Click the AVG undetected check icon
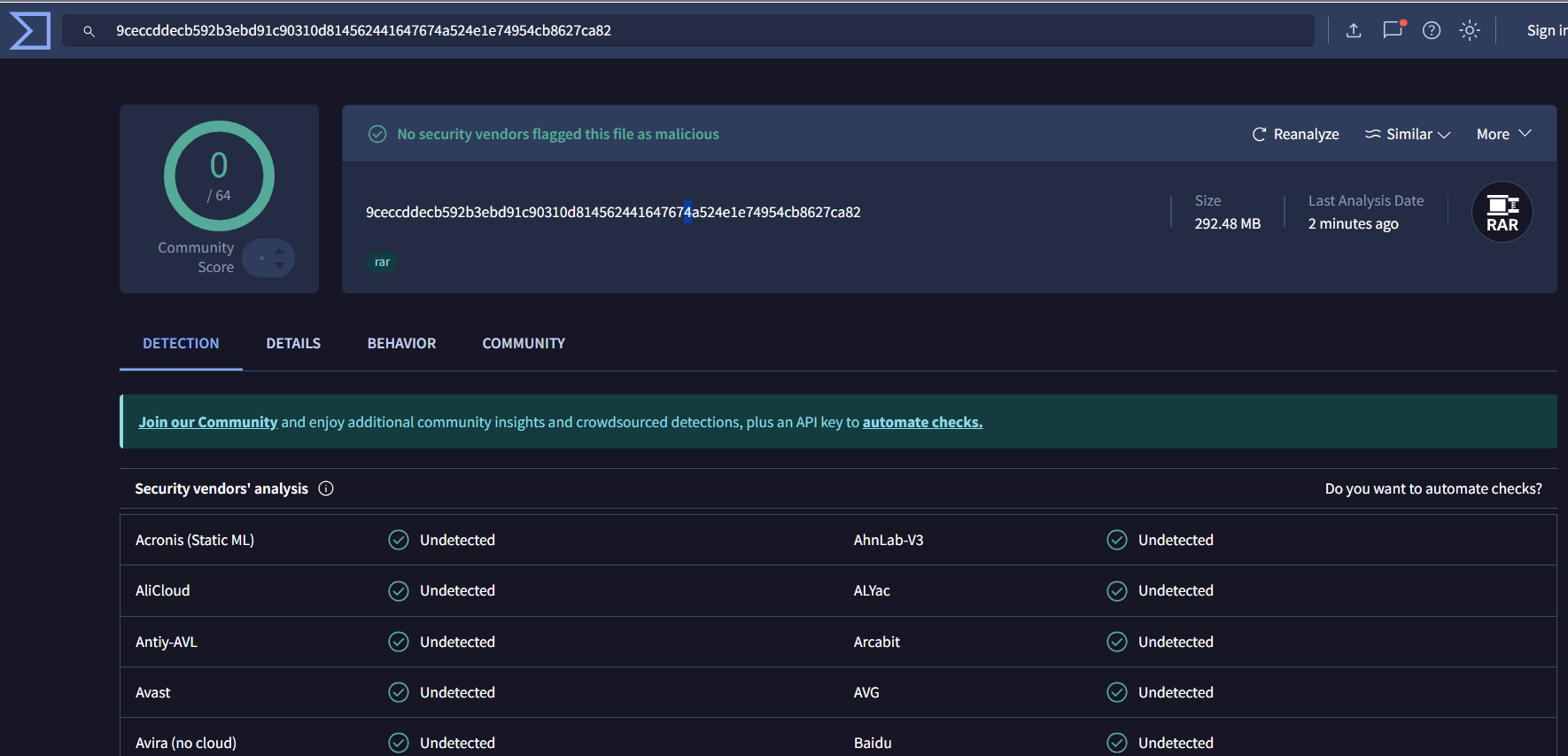This screenshot has height=756, width=1568. point(1117,692)
